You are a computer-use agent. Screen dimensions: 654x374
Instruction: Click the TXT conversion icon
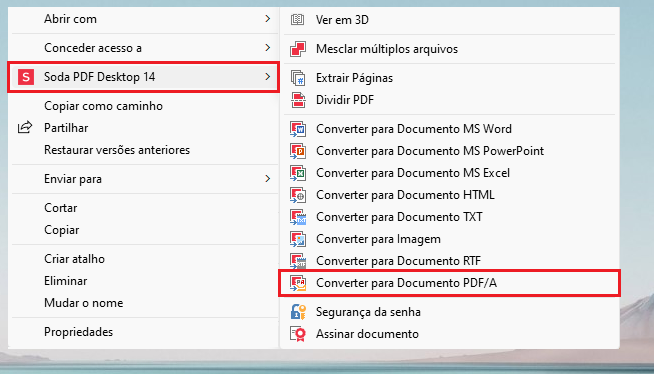point(298,217)
